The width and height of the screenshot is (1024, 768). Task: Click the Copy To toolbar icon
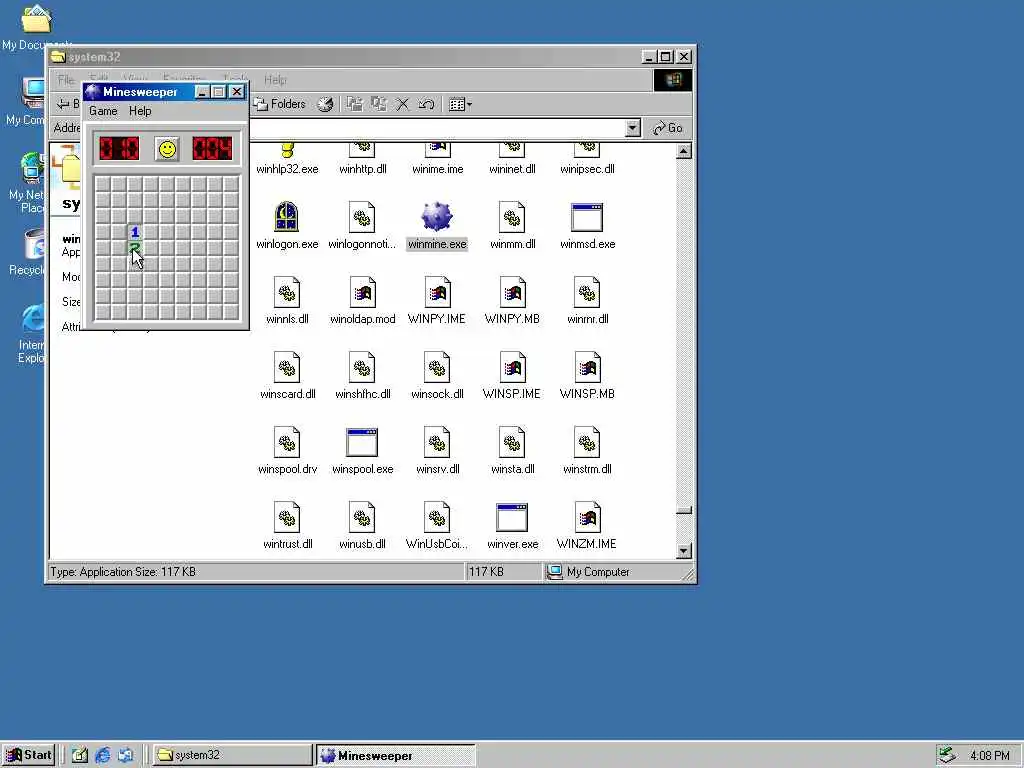pos(379,104)
